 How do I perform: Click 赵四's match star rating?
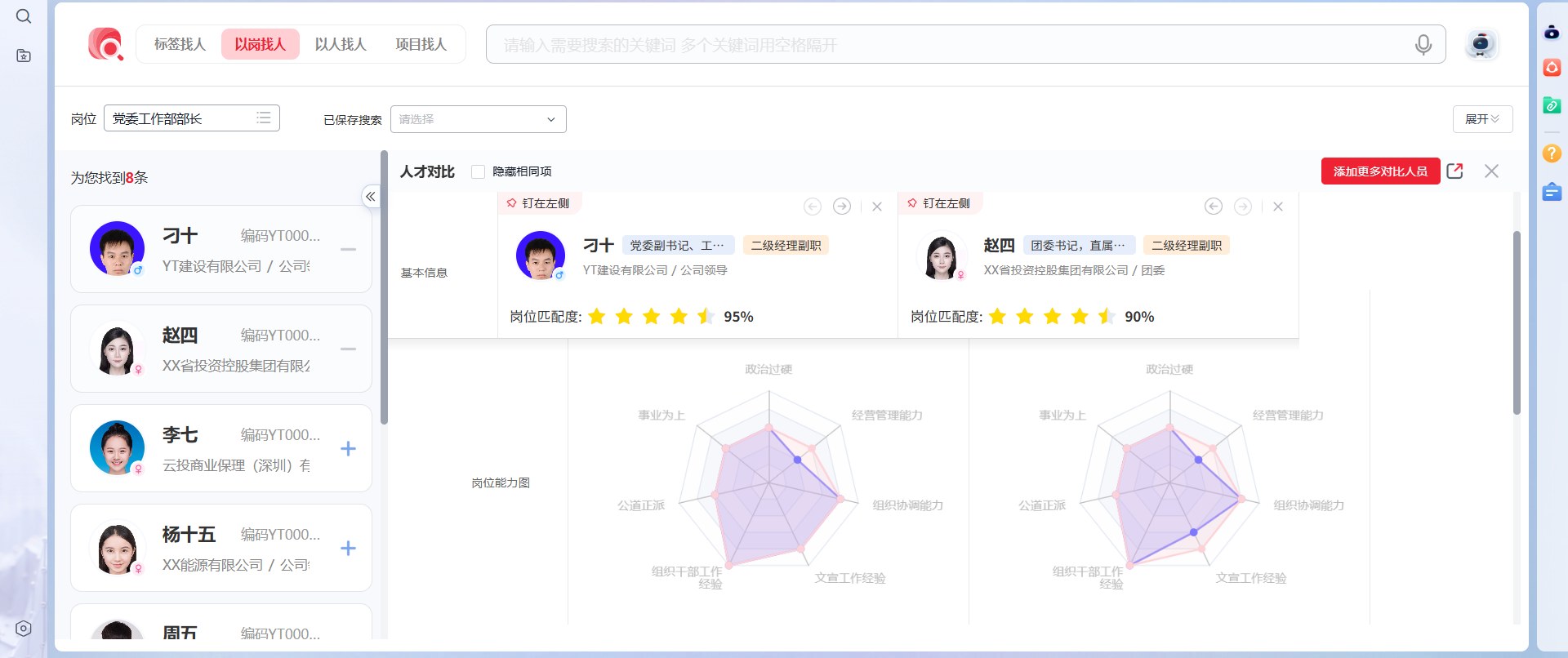click(x=1052, y=316)
